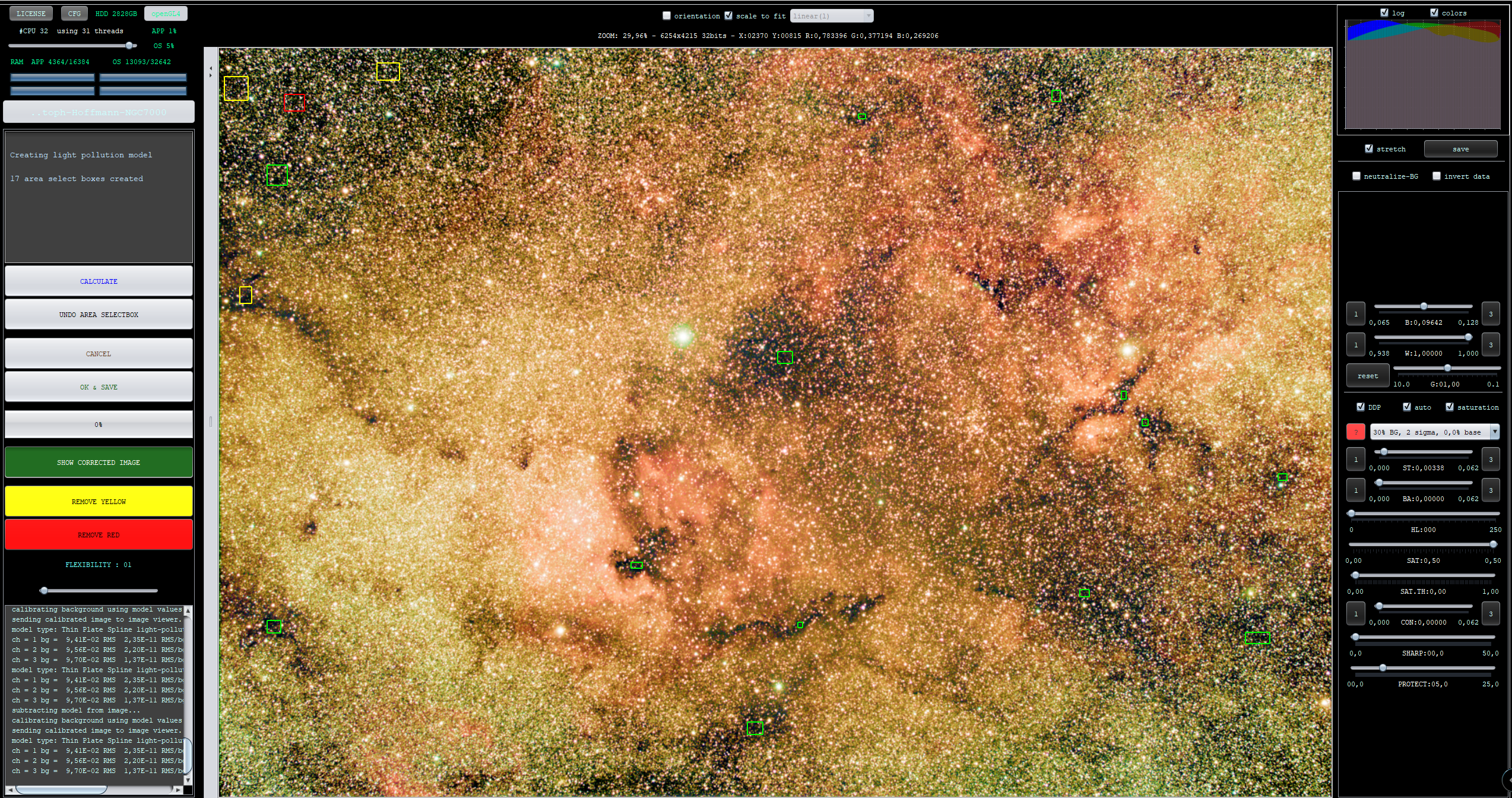This screenshot has width=1512, height=798.
Task: Click the panel collapse arrows left of image
Action: coord(211,72)
